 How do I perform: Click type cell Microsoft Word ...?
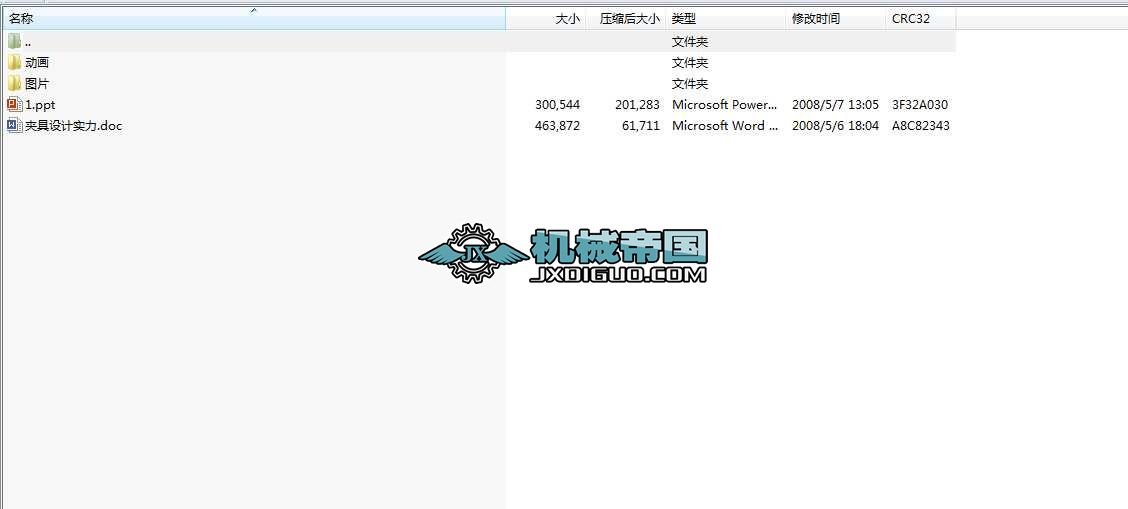[x=725, y=125]
